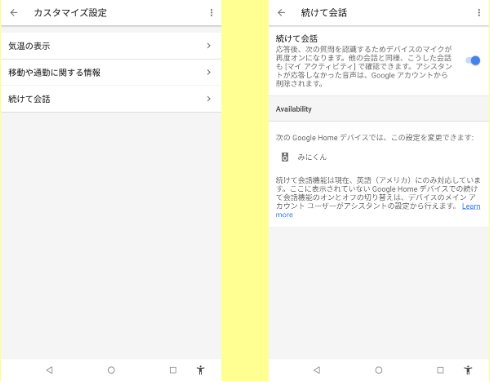Tap recent apps button on right screen

(x=440, y=370)
